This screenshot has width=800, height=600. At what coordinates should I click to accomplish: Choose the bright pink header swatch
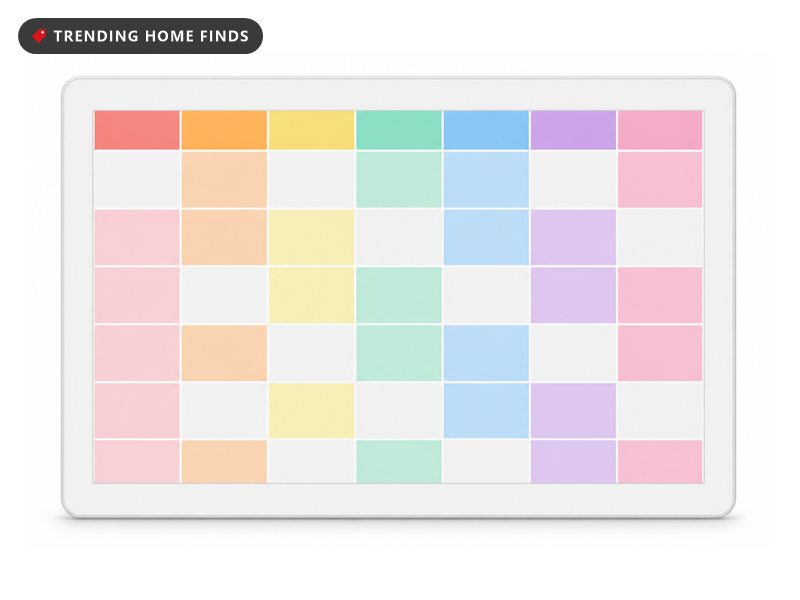(660, 130)
